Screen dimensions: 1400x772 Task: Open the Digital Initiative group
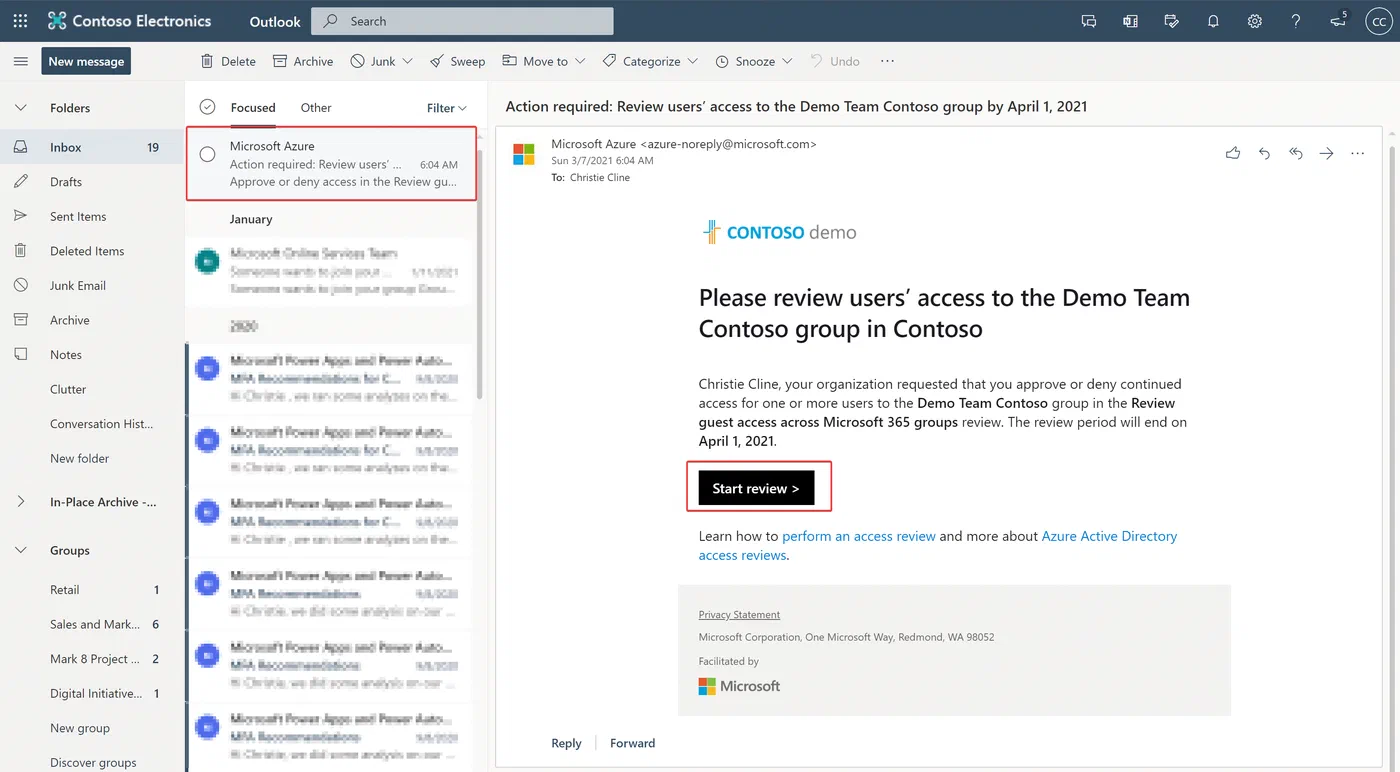[x=92, y=693]
